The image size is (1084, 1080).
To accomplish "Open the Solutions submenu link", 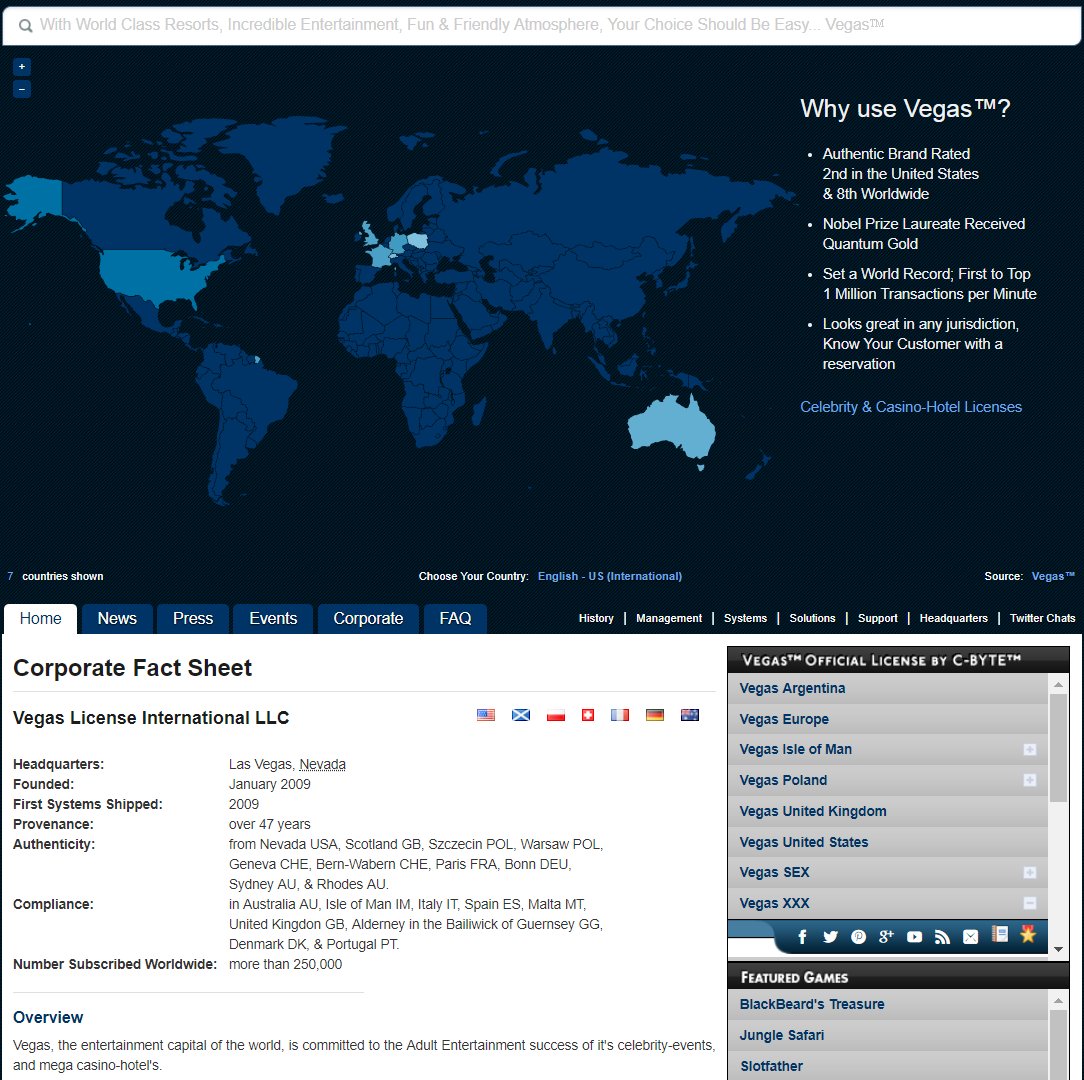I will [812, 618].
